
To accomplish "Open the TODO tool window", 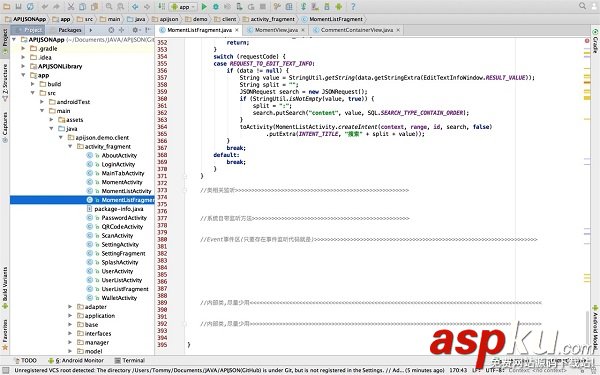I will 25,360.
